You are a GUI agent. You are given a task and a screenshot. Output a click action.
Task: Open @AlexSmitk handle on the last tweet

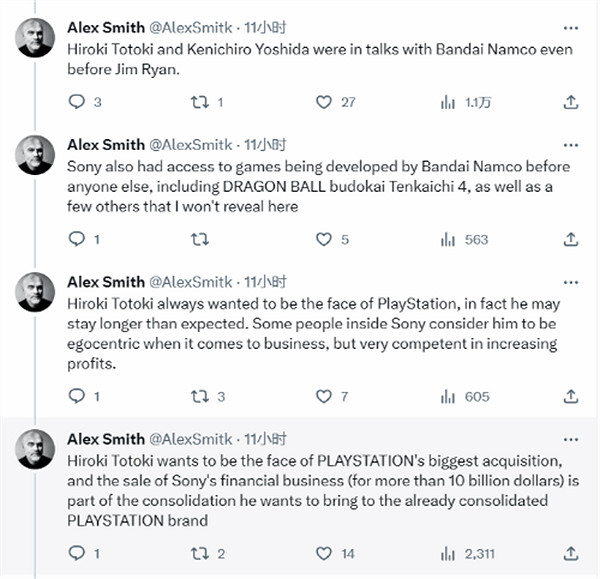[193, 438]
